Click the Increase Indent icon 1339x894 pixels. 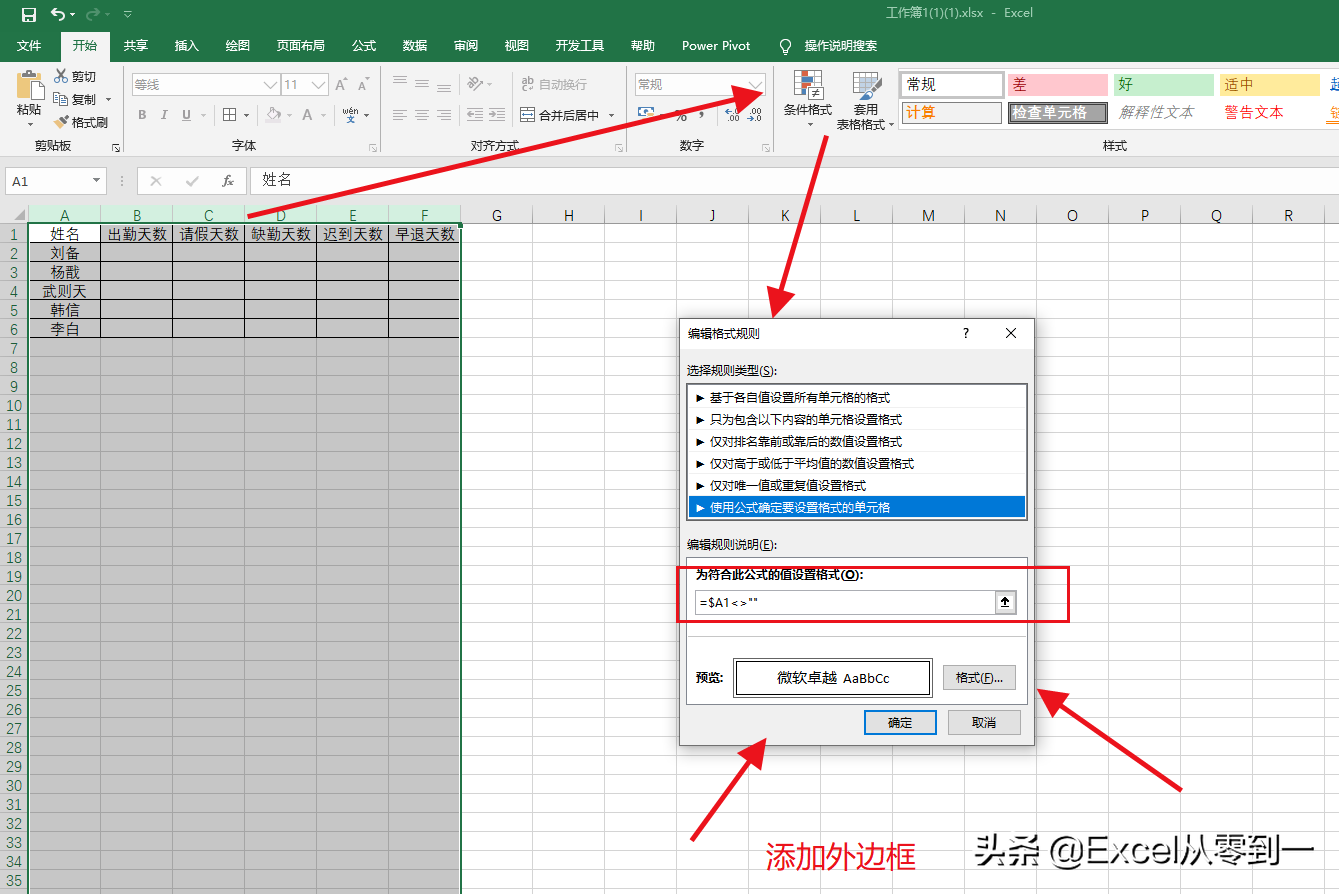tap(496, 115)
